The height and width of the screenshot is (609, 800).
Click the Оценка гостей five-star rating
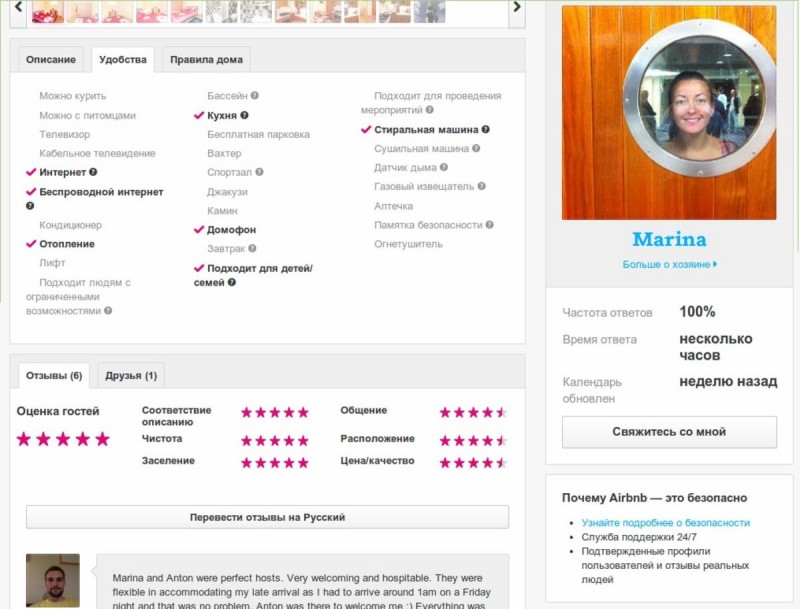point(63,439)
